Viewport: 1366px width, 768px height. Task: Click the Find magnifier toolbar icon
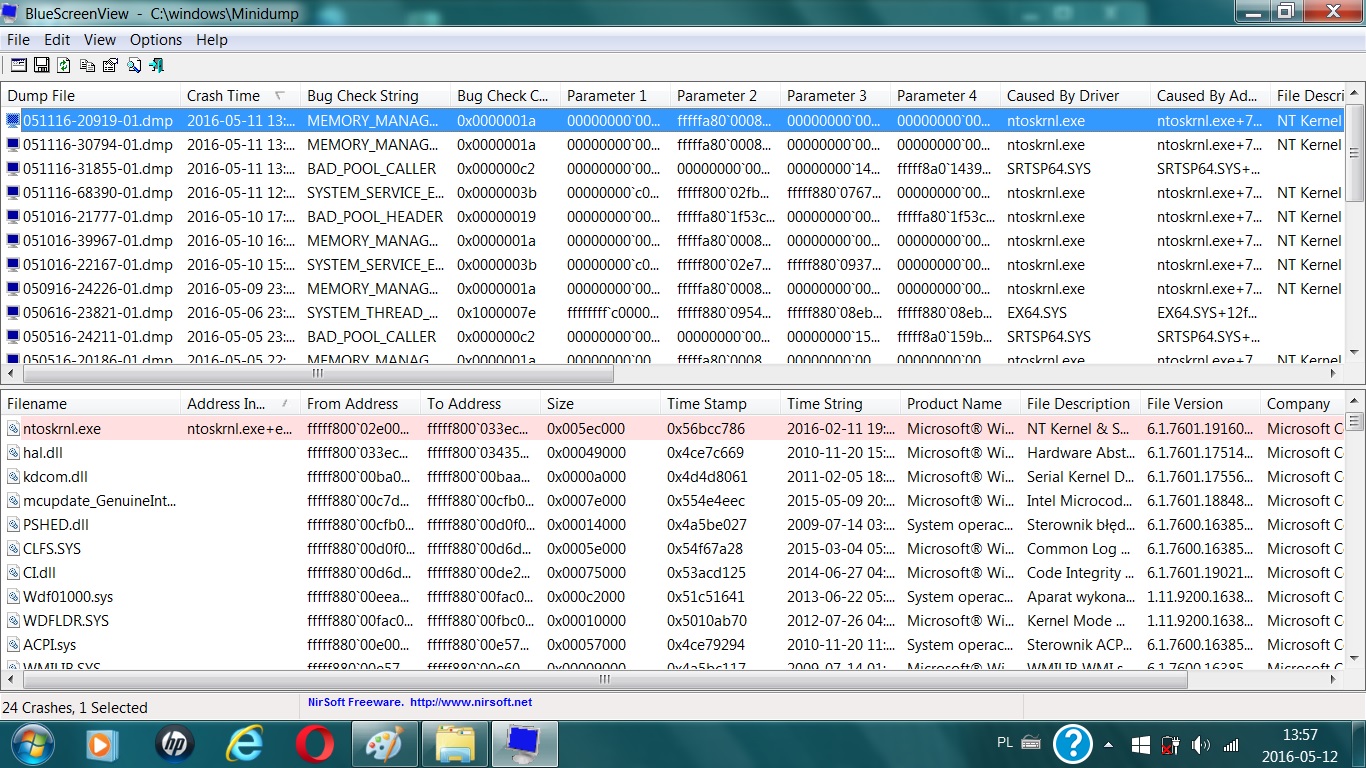point(133,65)
